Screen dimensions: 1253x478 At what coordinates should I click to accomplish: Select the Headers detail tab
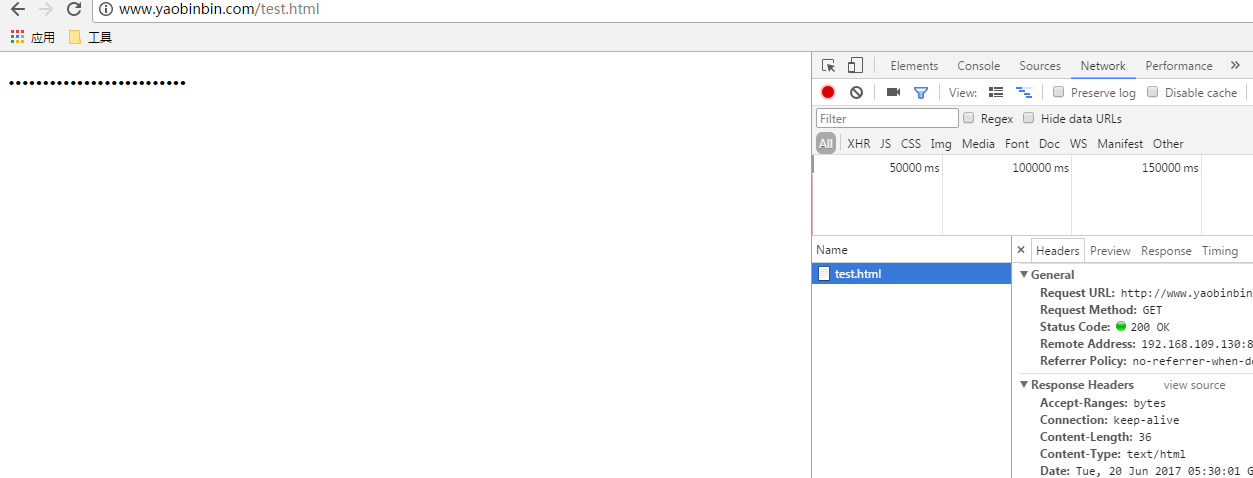click(x=1058, y=251)
